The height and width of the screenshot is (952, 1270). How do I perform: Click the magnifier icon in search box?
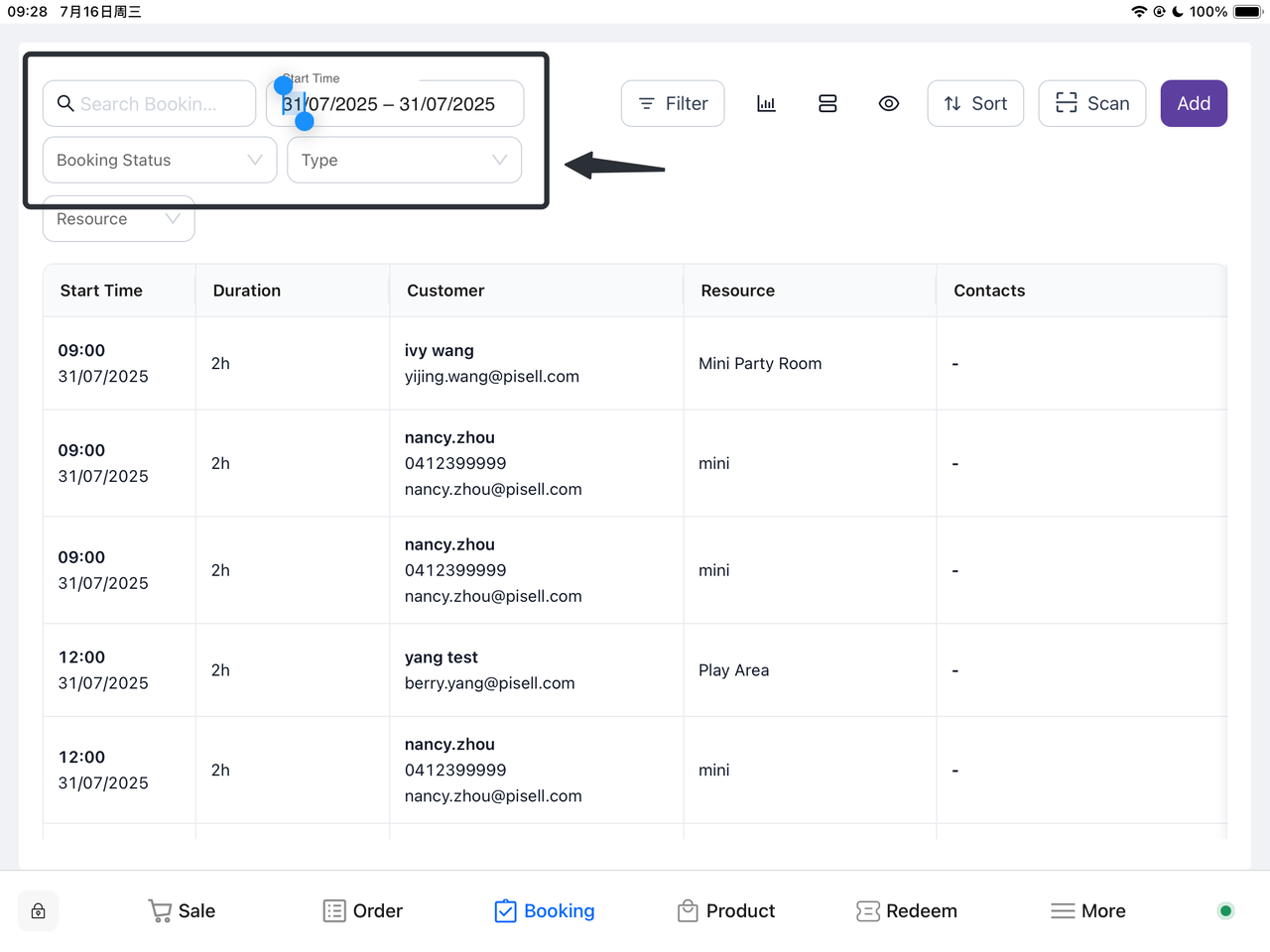pyautogui.click(x=65, y=103)
